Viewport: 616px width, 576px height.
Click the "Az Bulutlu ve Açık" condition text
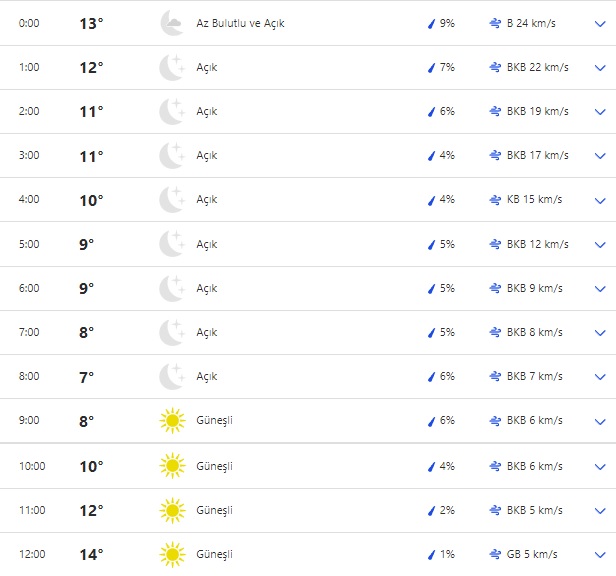(x=240, y=23)
